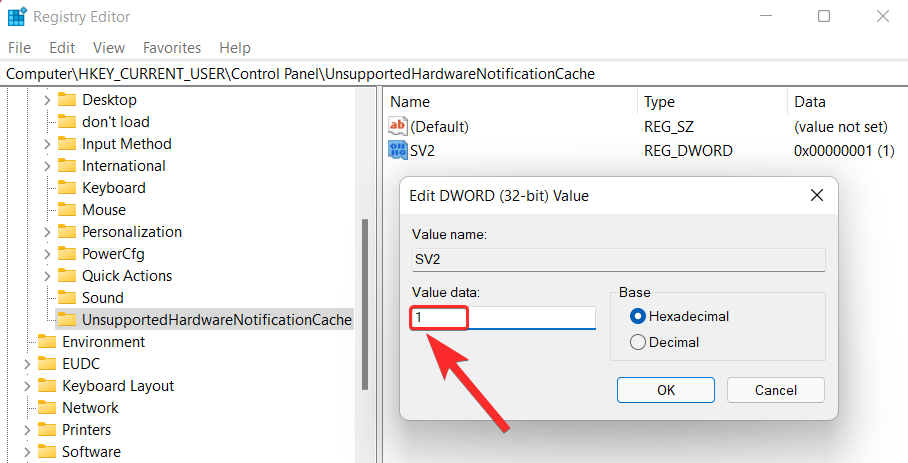908x463 pixels.
Task: Click the UnsupportedHardwareNotificationCache folder icon
Action: 67,320
